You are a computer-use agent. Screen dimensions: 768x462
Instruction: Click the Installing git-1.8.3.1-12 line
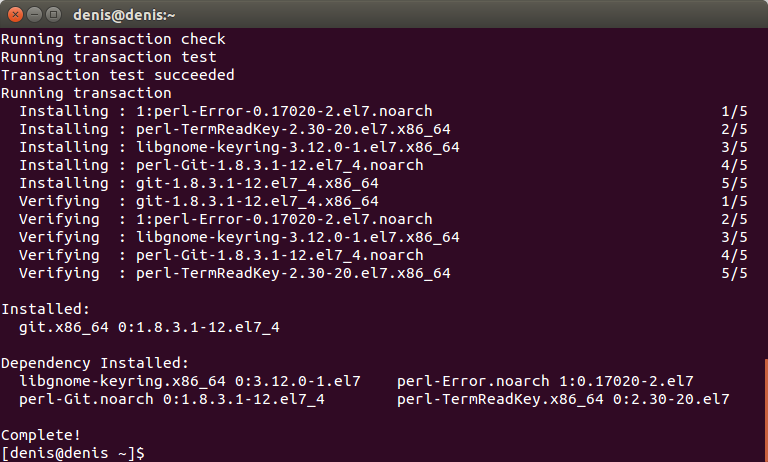(383, 183)
